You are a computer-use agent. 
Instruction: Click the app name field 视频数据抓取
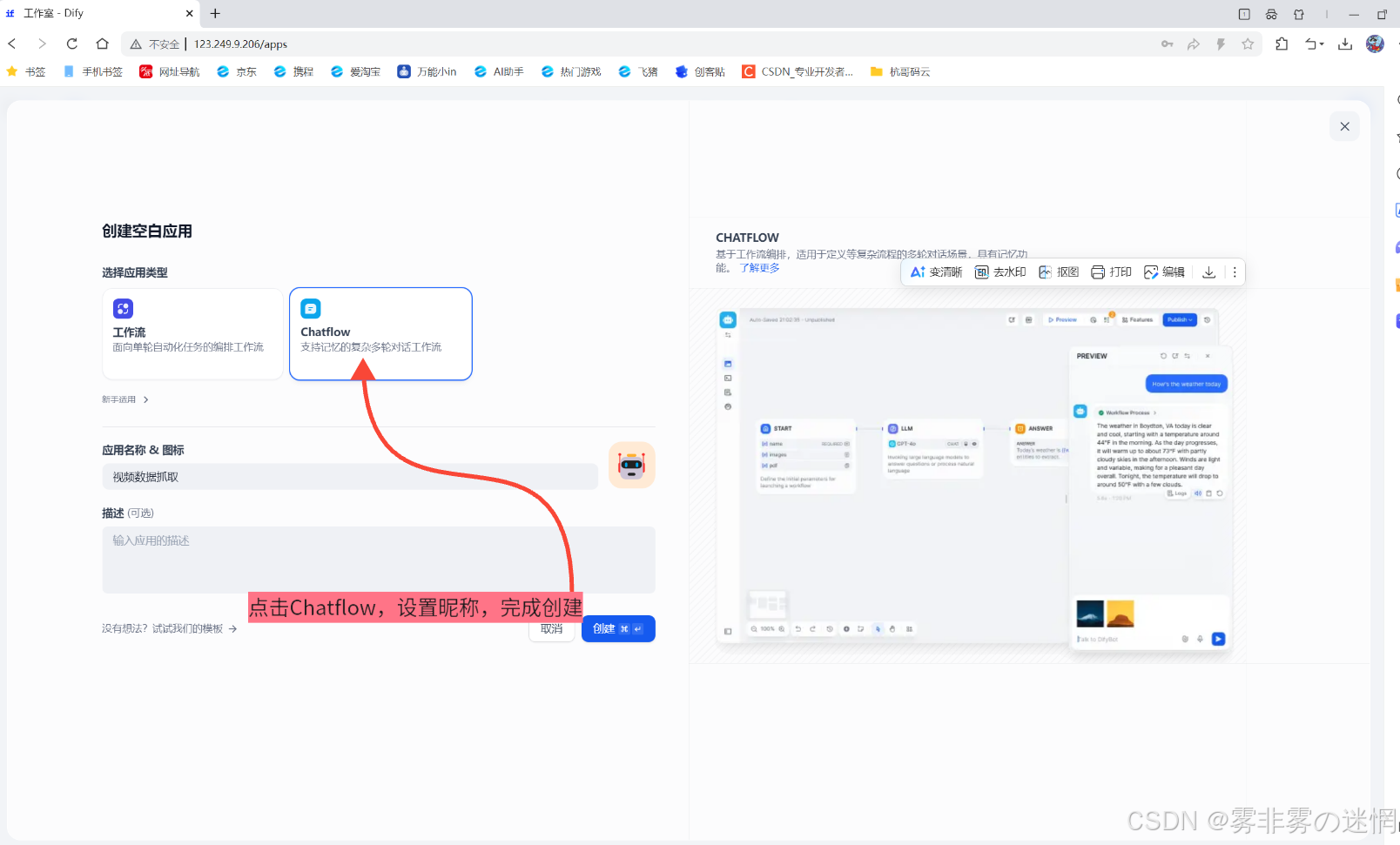click(350, 477)
